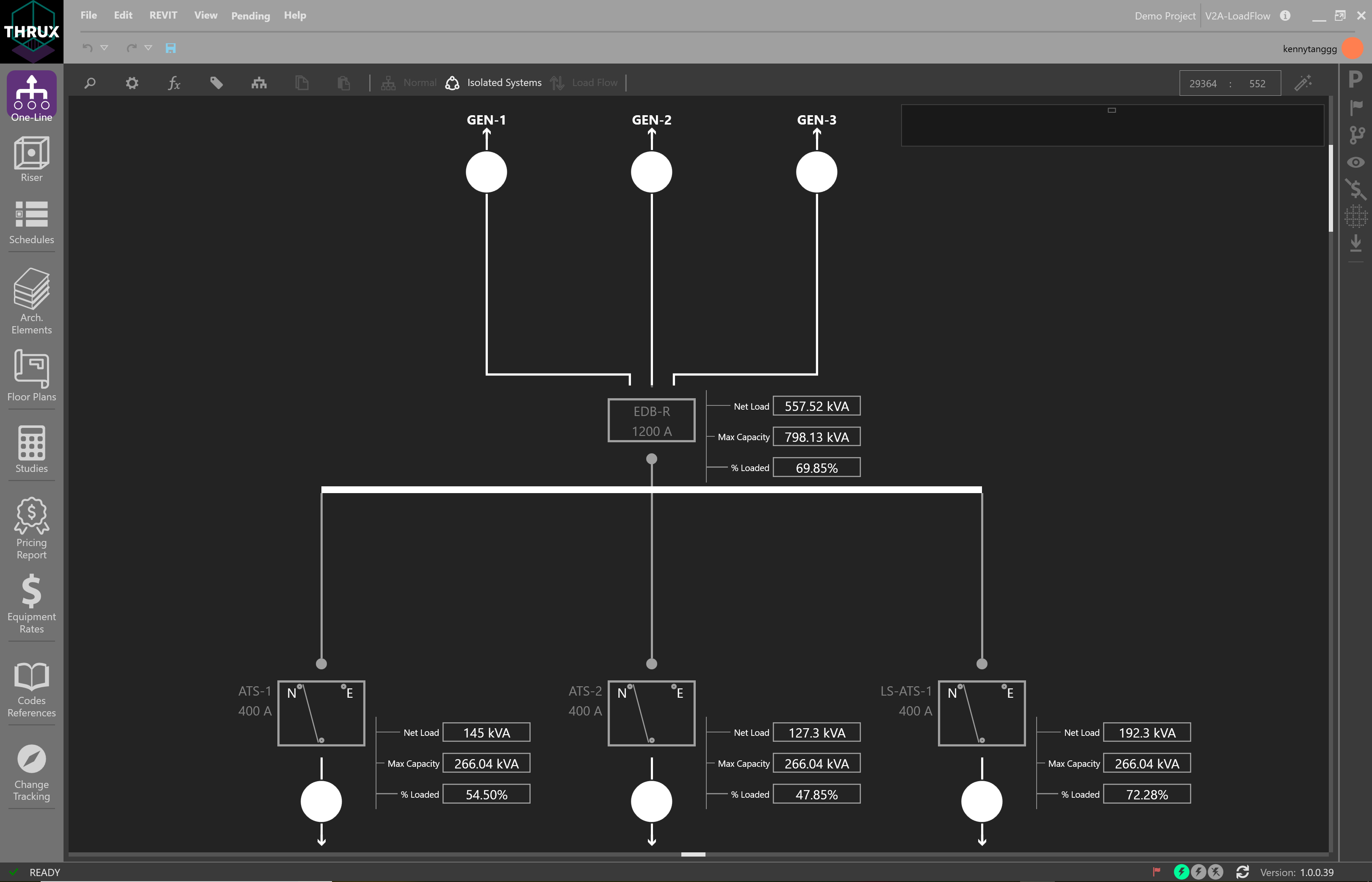Save the project with the save icon
The image size is (1372, 882).
pyautogui.click(x=171, y=48)
